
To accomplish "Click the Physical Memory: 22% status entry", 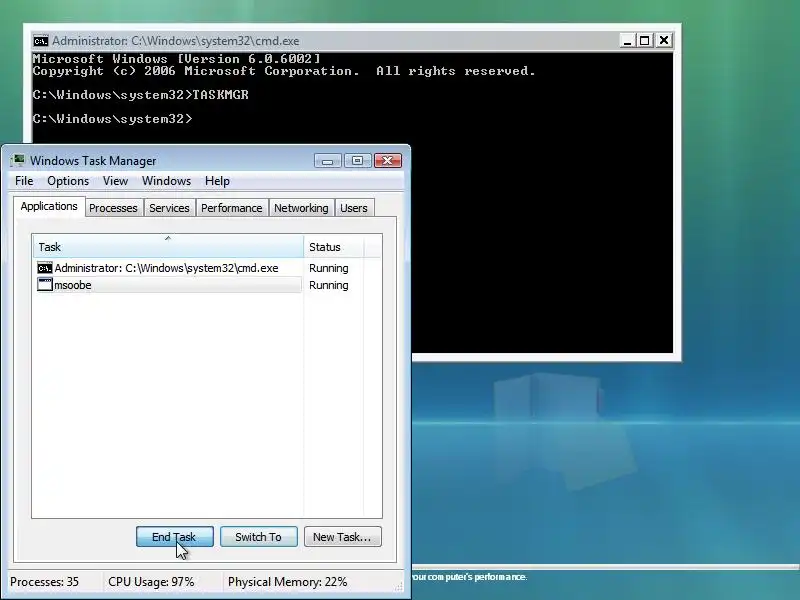I will coord(287,582).
